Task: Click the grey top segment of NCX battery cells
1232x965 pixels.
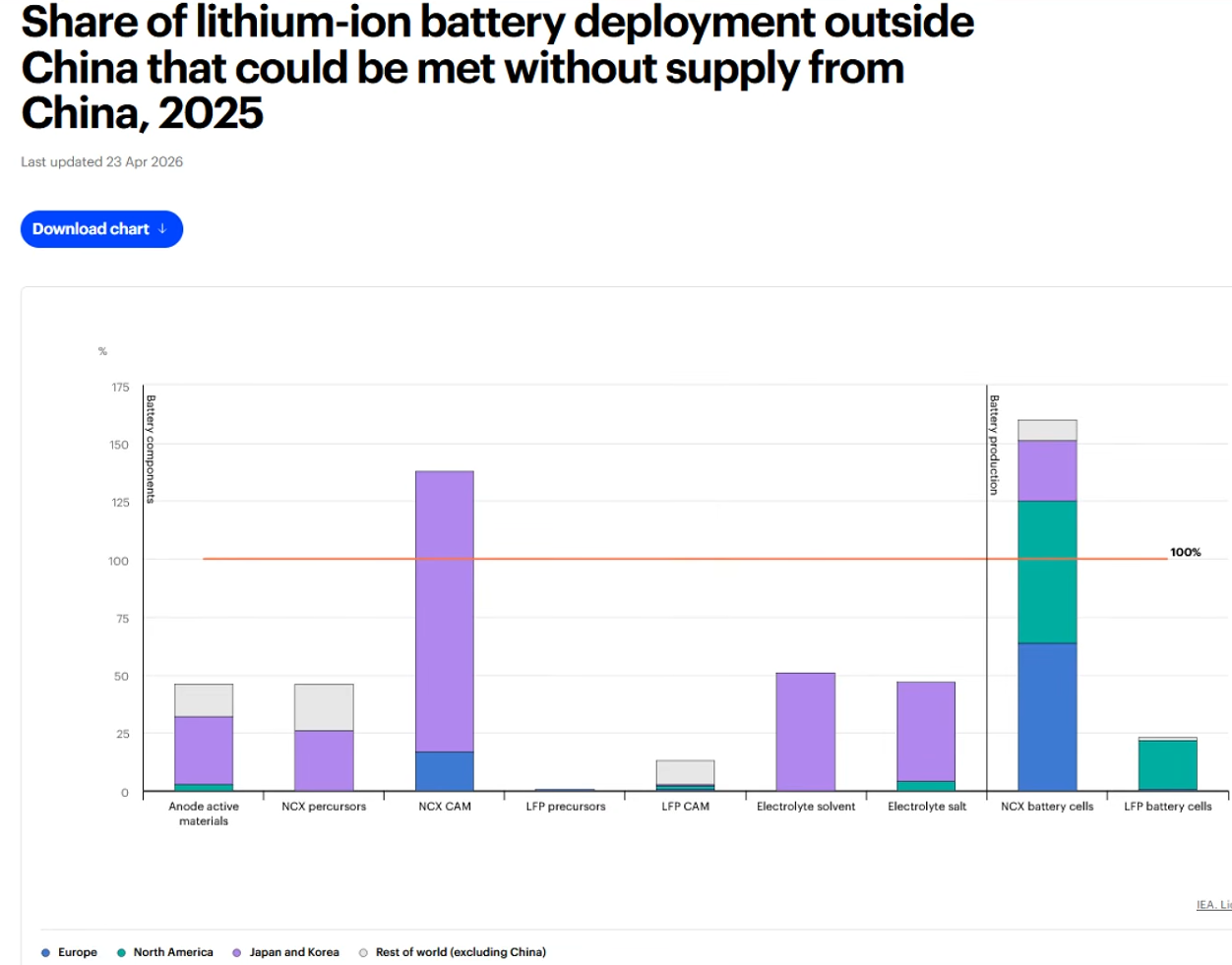Action: (1047, 430)
